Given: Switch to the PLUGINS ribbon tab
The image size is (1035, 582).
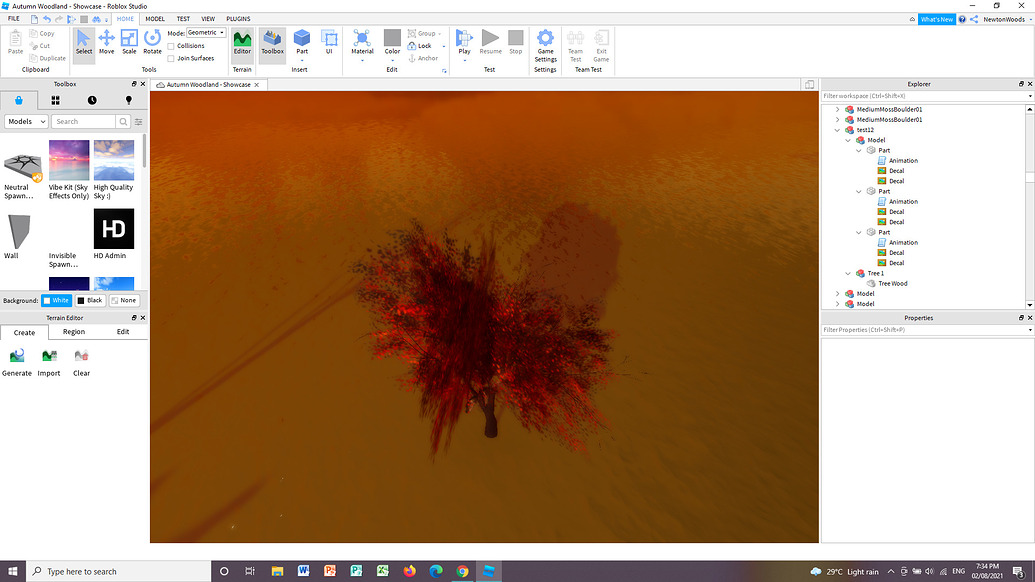Looking at the screenshot, I should [238, 18].
